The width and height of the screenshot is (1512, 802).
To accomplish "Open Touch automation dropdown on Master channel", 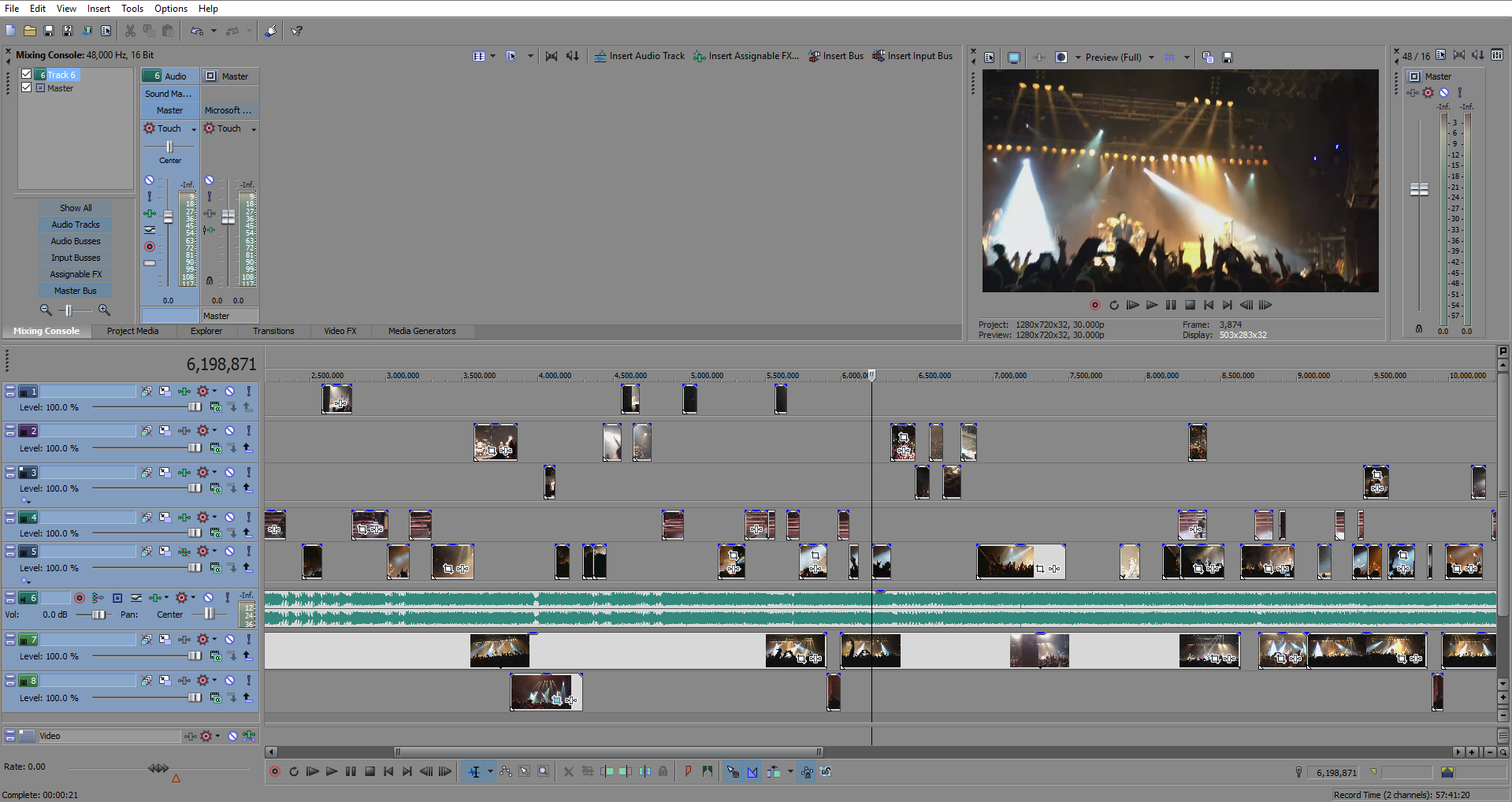I will pos(254,129).
